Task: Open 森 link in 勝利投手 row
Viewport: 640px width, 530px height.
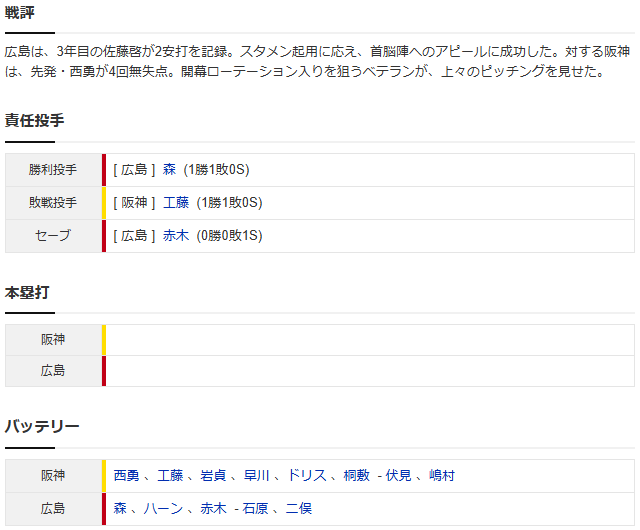Action: pyautogui.click(x=169, y=169)
